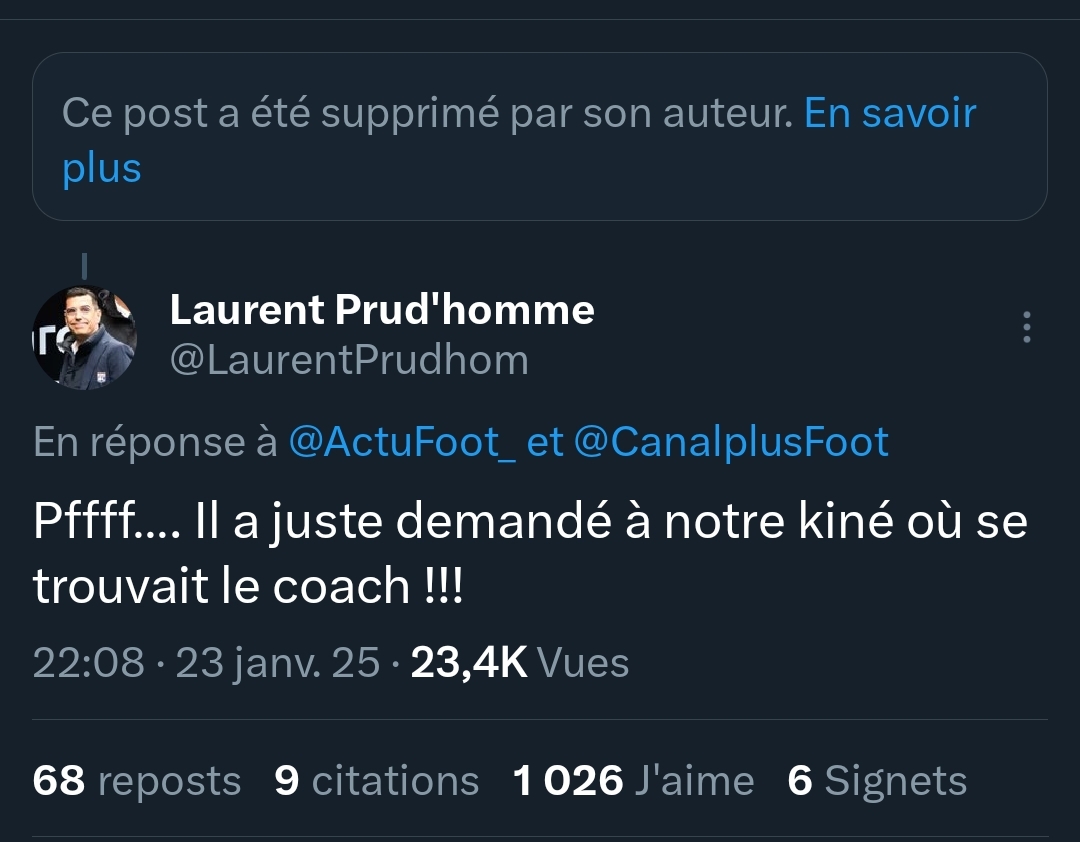The width and height of the screenshot is (1080, 842).
Task: Click the display name Laurent Prud'homme
Action: point(382,310)
